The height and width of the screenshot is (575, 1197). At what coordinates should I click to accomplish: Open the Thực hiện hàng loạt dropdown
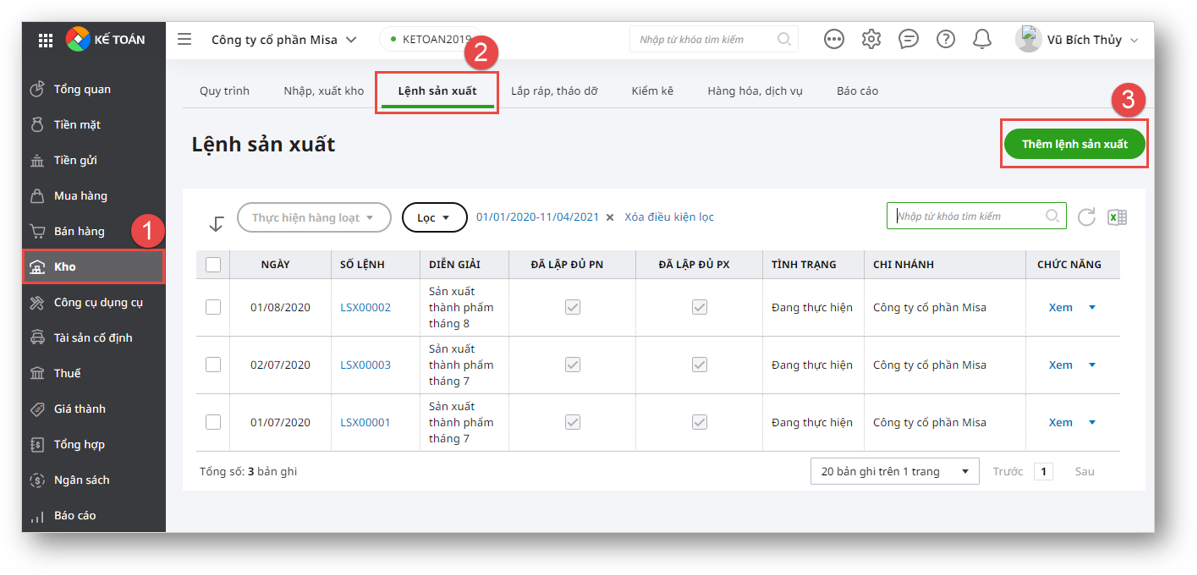click(314, 218)
